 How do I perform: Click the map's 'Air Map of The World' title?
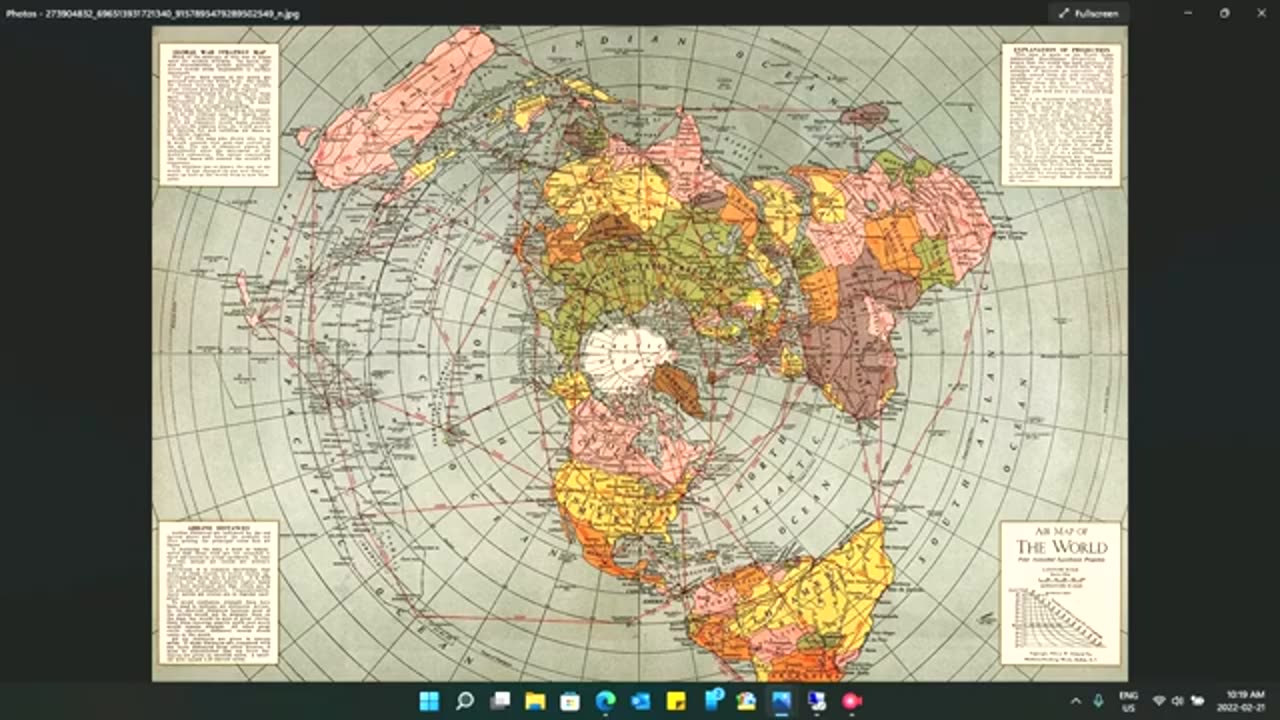(x=1061, y=541)
